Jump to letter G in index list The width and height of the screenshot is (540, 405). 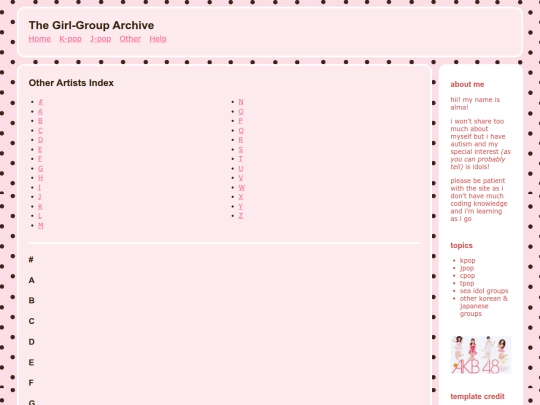(x=41, y=168)
